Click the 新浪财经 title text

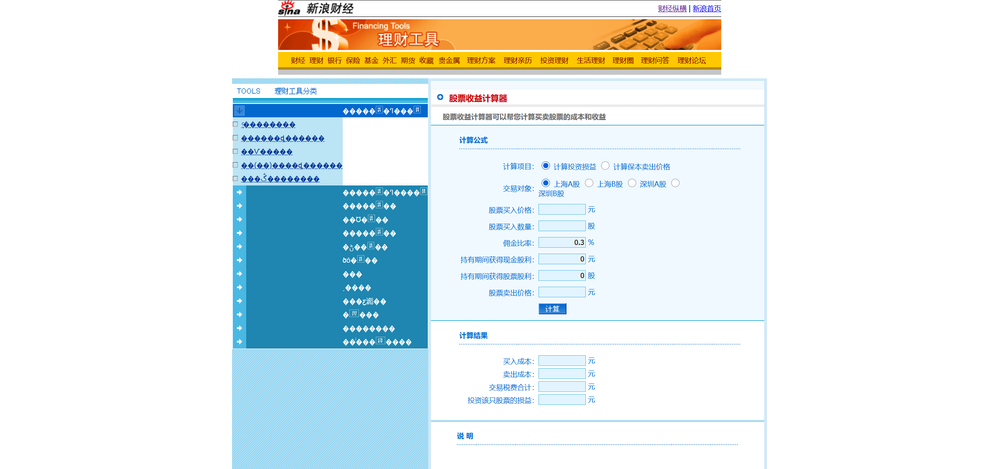click(329, 8)
